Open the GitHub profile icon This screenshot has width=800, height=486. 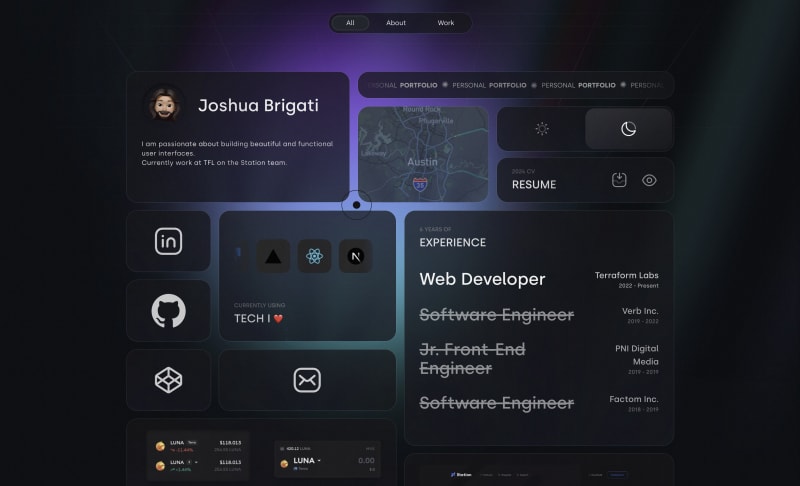[168, 311]
